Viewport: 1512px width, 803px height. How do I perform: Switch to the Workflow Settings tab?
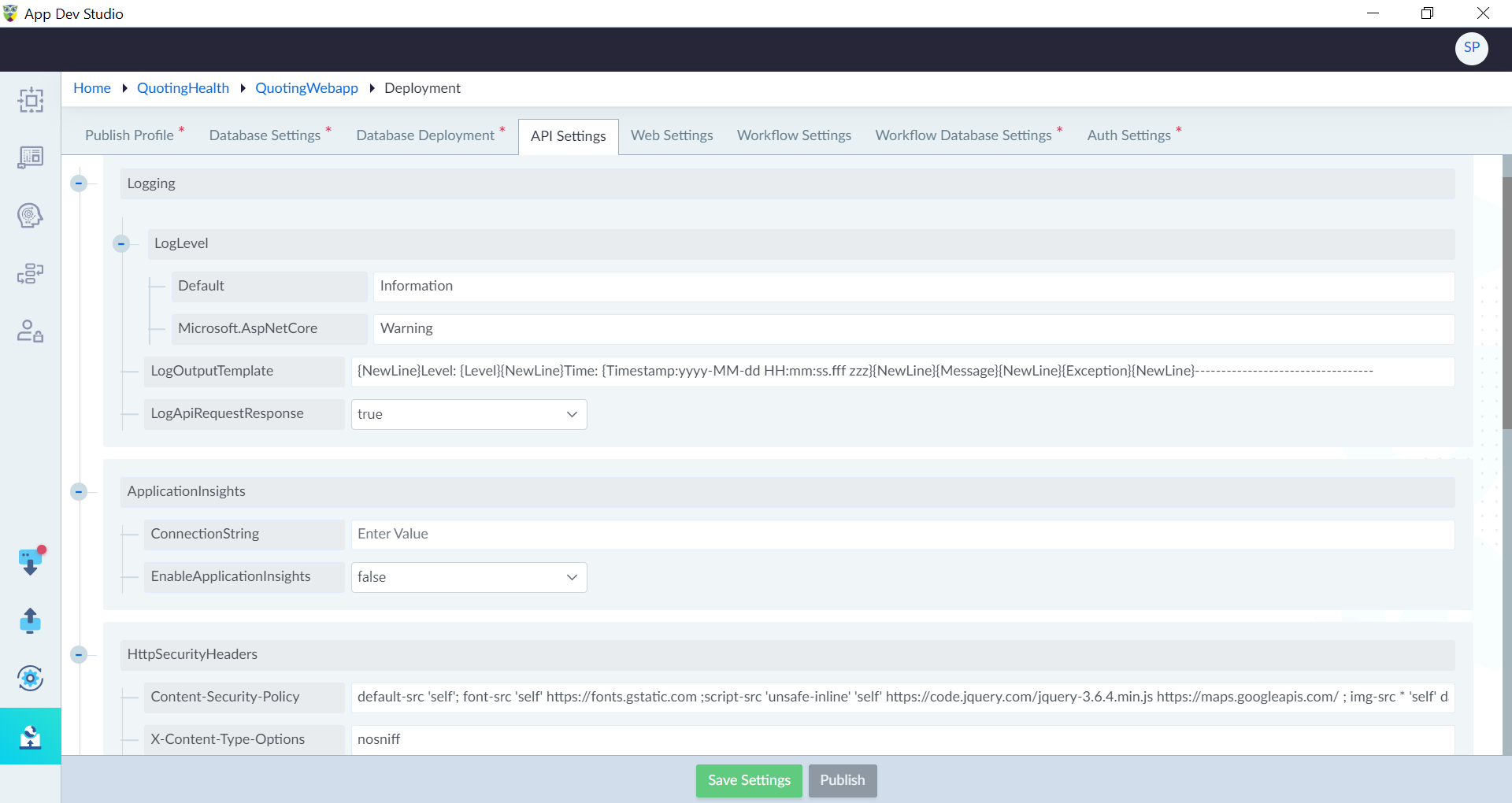(x=794, y=135)
